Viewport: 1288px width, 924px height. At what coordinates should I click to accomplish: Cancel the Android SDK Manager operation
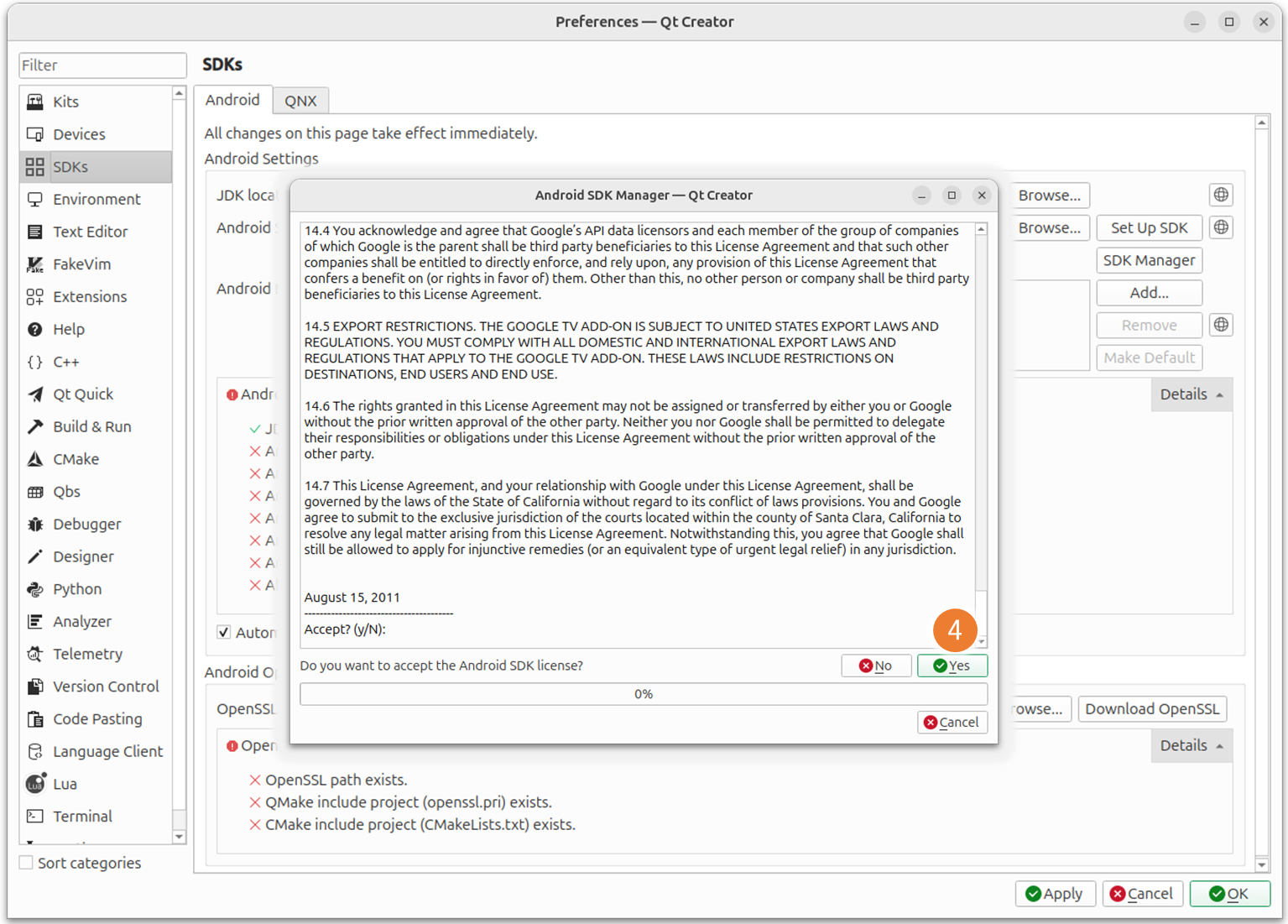click(x=952, y=723)
